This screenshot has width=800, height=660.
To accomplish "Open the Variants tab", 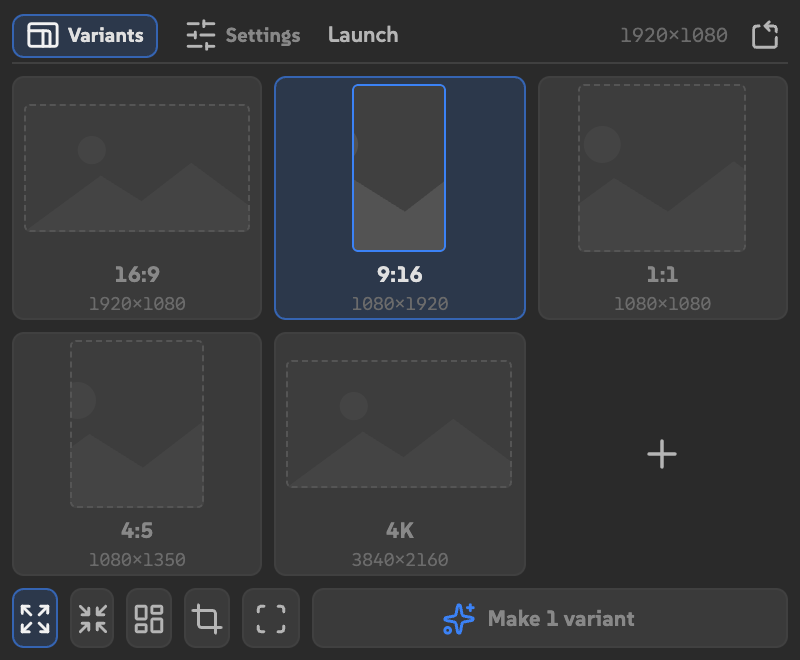I will tap(85, 36).
